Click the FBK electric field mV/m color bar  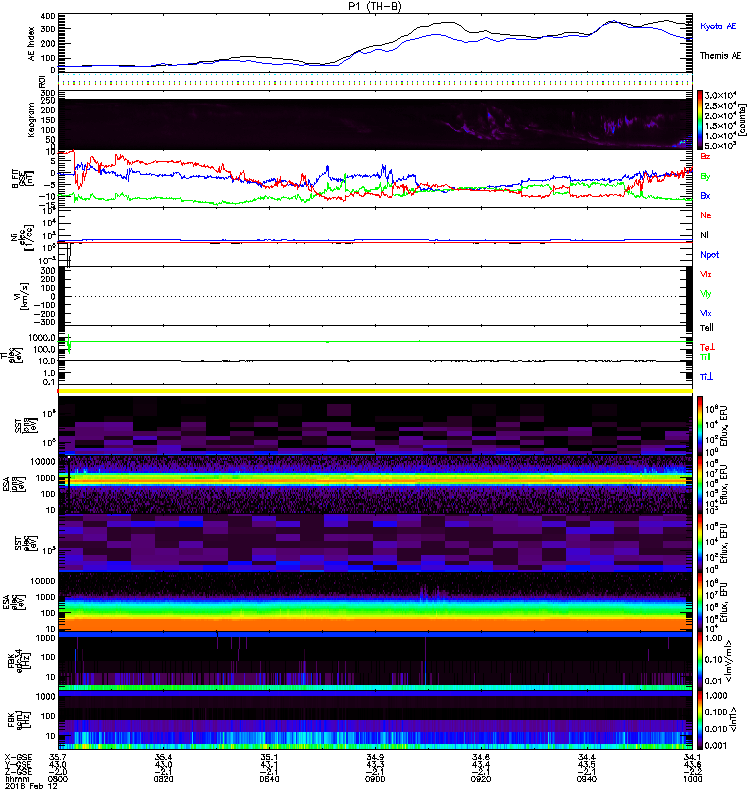pos(700,661)
